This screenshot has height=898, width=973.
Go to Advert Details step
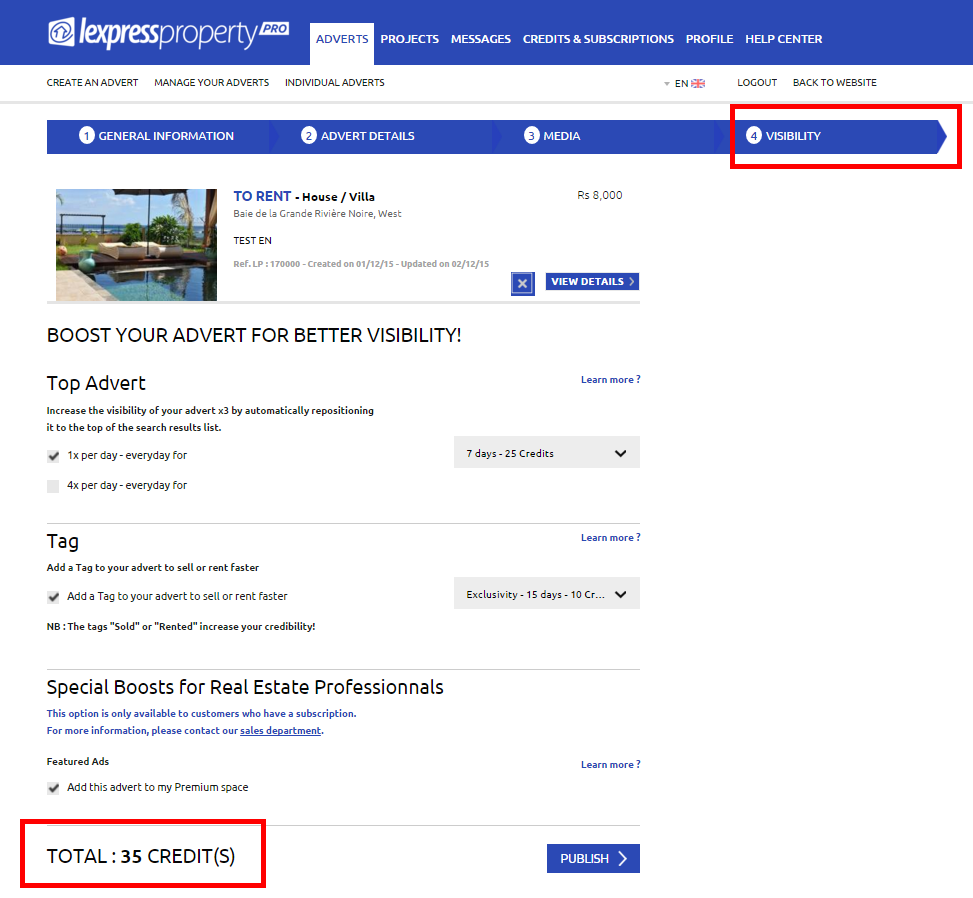point(381,137)
